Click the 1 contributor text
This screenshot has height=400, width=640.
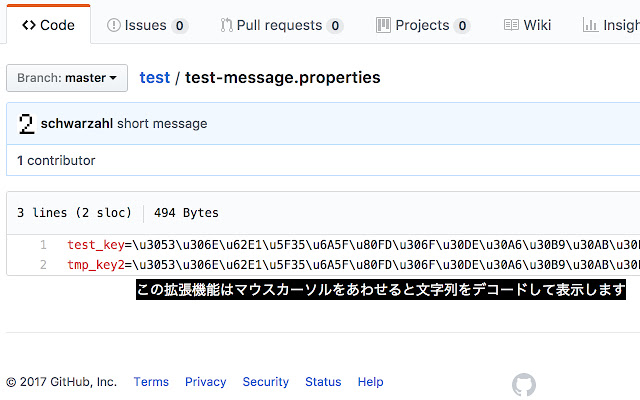(x=56, y=160)
